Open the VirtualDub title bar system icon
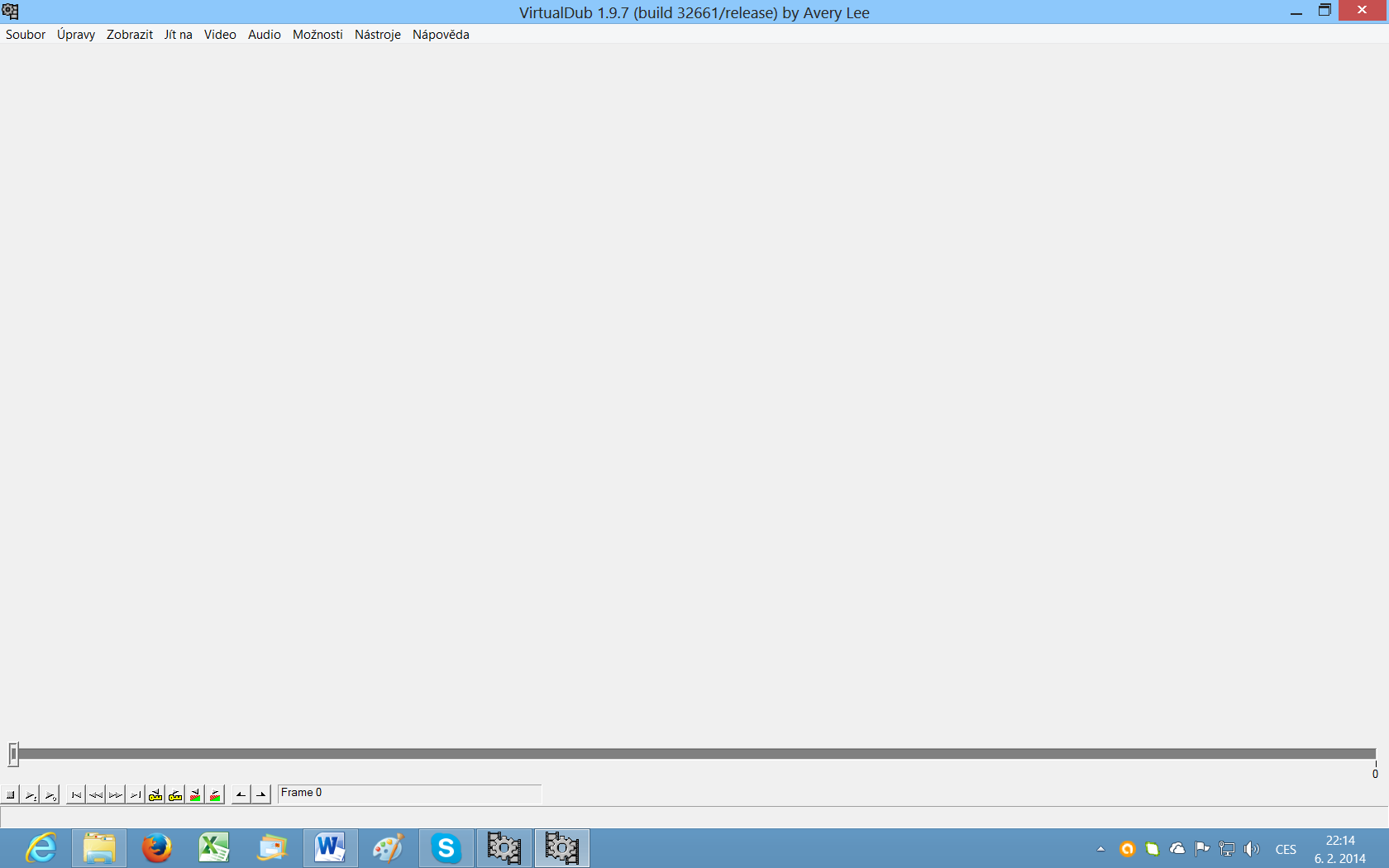Screen dimensions: 1389x868 [10, 12]
